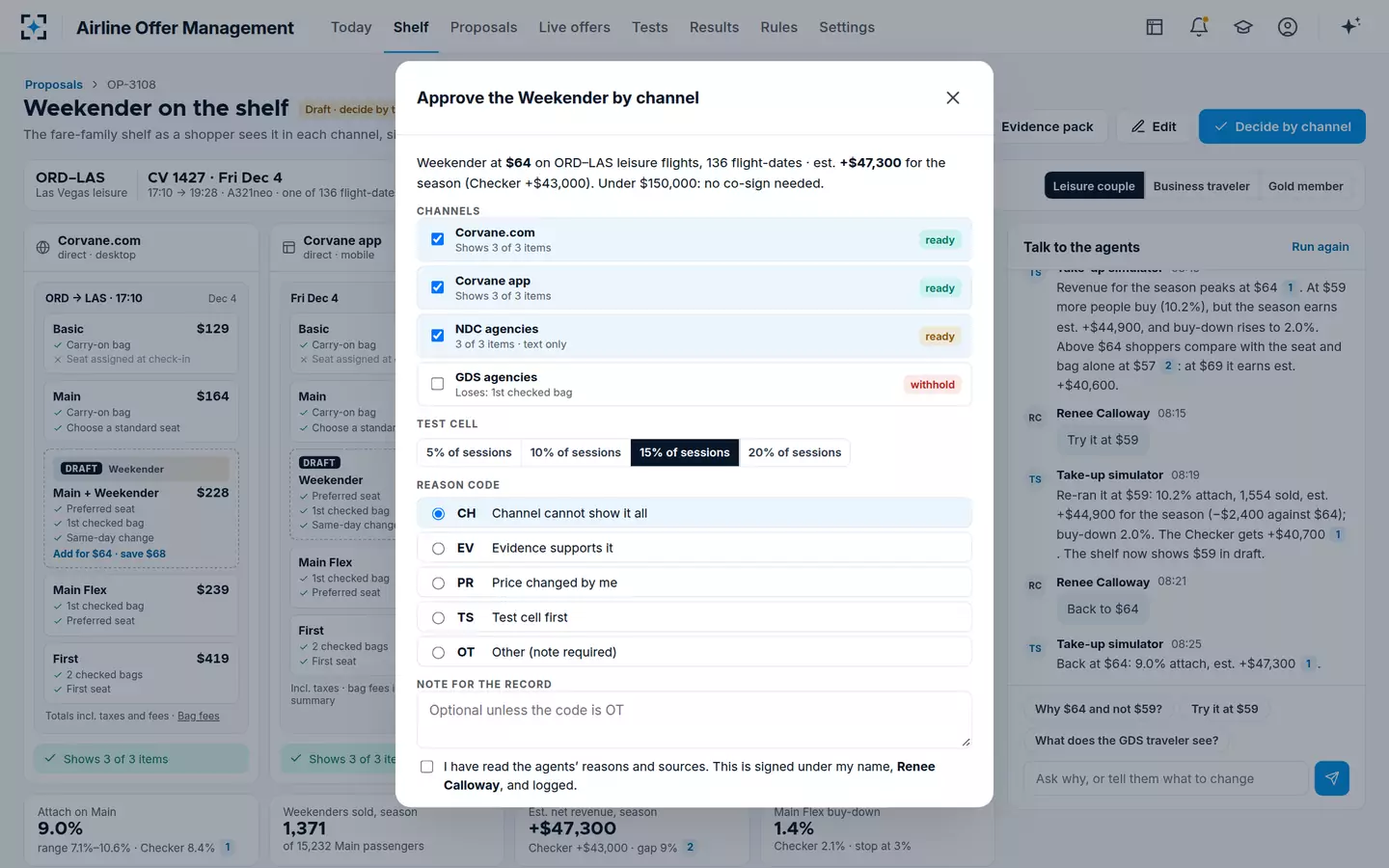The width and height of the screenshot is (1389, 868).
Task: Click 'What does the GDS traveler see?' suggestion
Action: pos(1127,741)
